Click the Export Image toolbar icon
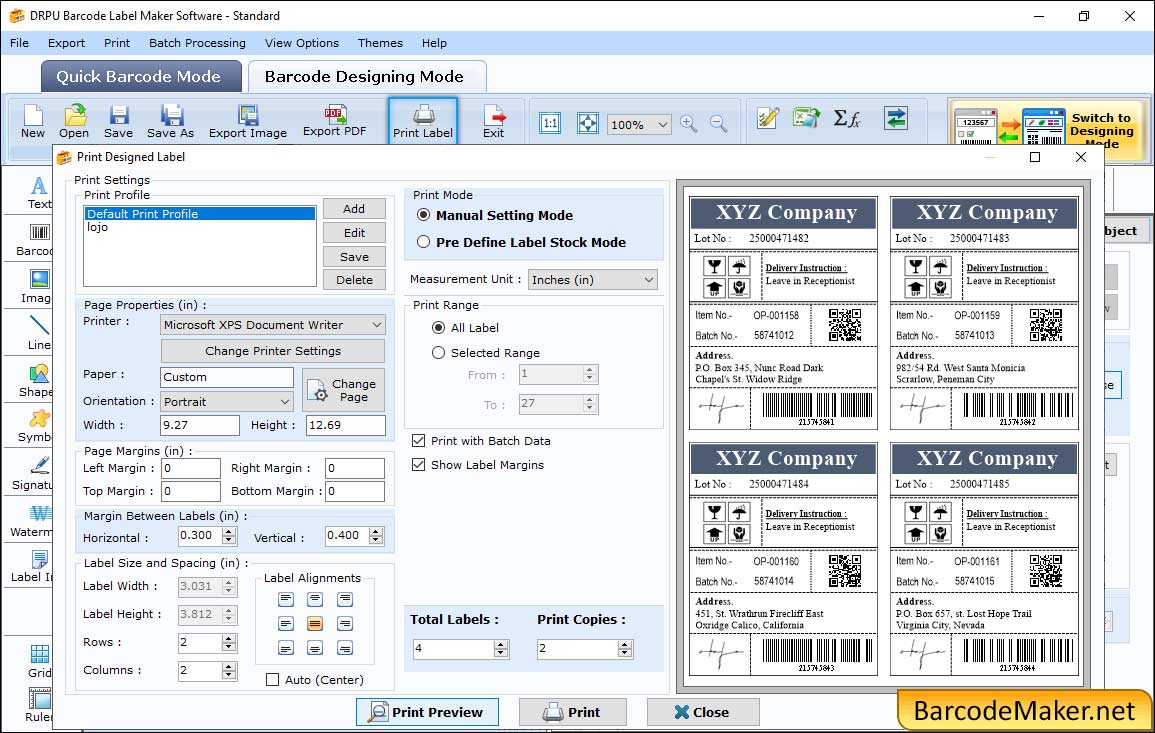Screen dimensions: 1155x733 point(248,122)
